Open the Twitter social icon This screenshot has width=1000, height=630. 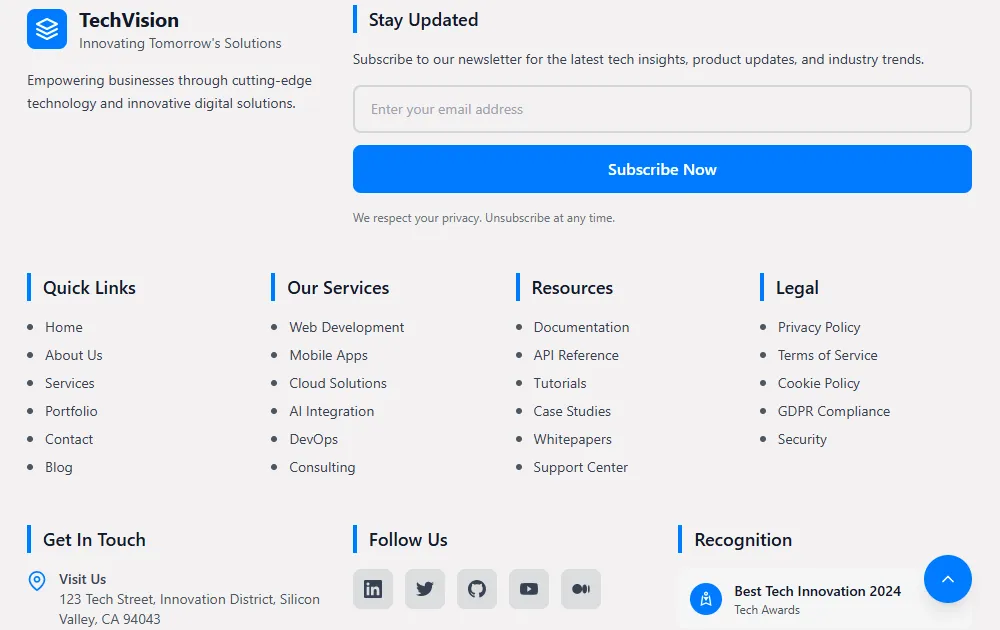pyautogui.click(x=425, y=589)
